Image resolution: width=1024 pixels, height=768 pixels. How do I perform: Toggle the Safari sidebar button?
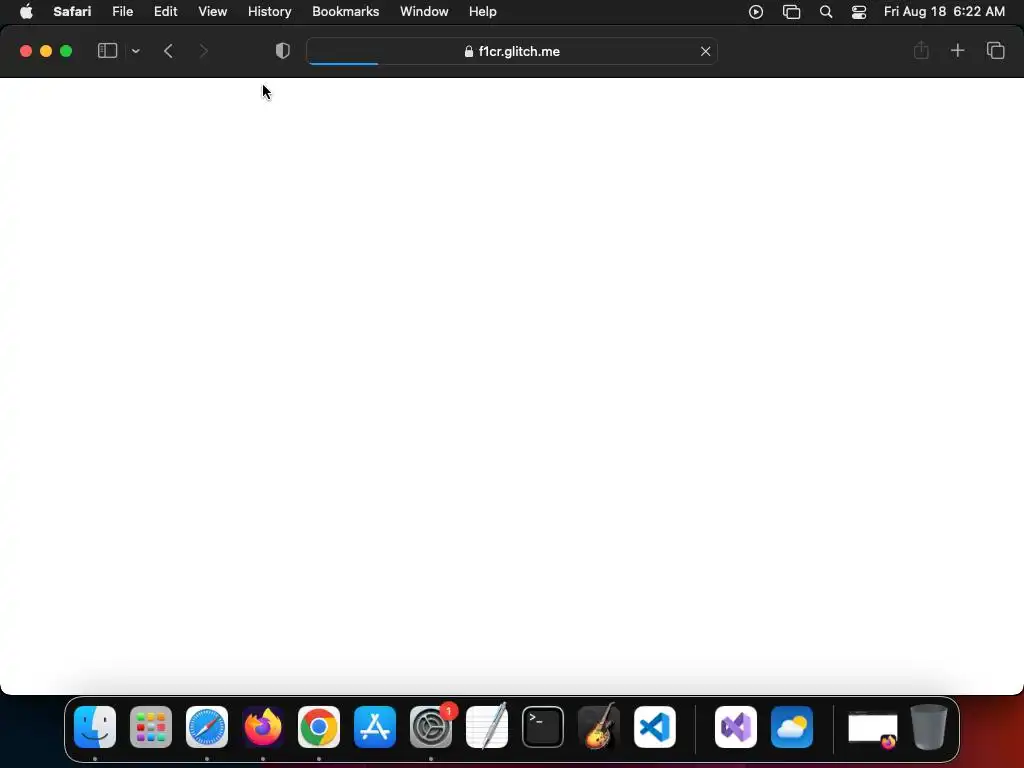[x=107, y=51]
